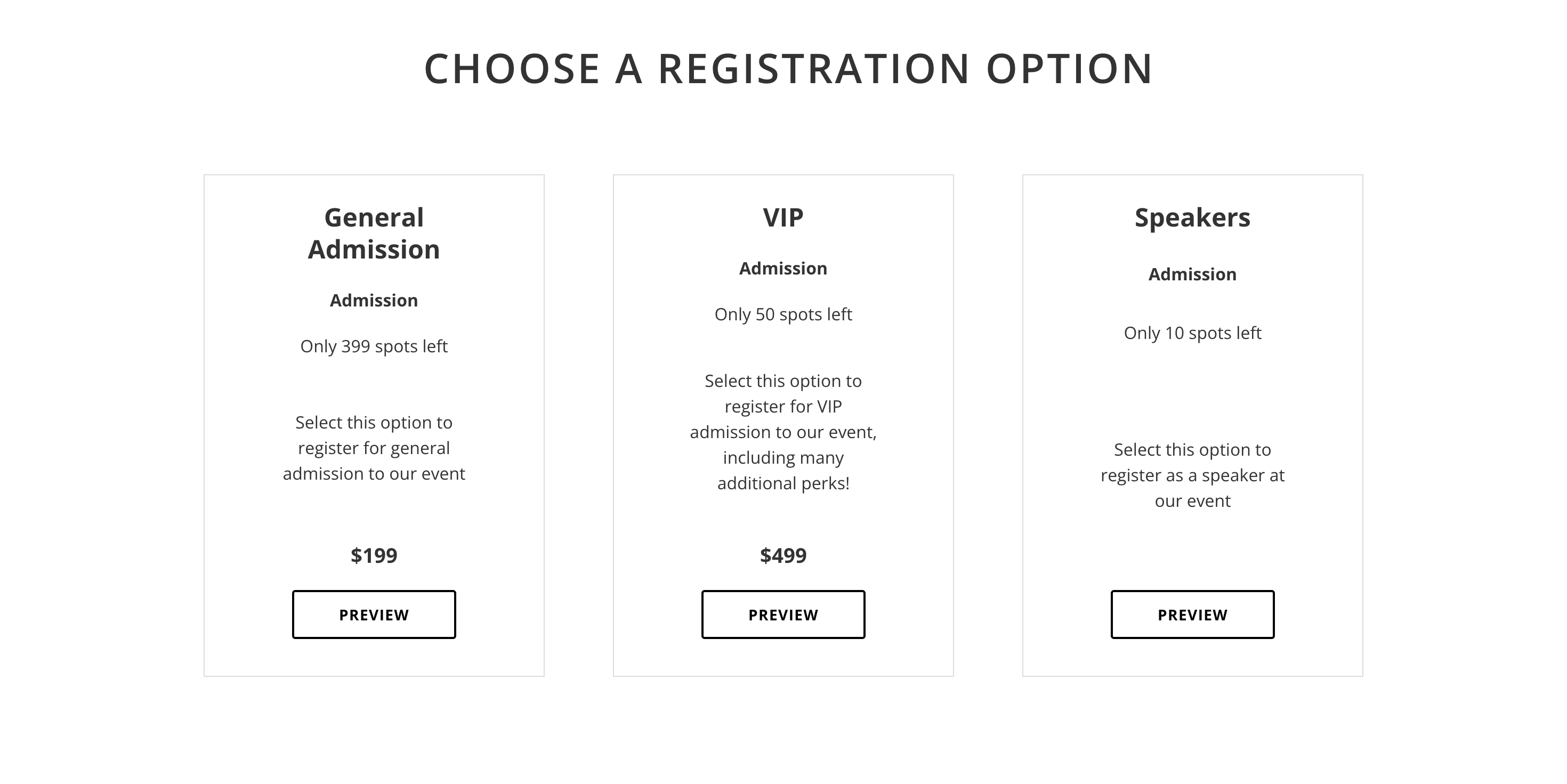Screen dimensions: 1567x784
Task: Click 'Admission' subtitle under the VIP title
Action: (783, 269)
